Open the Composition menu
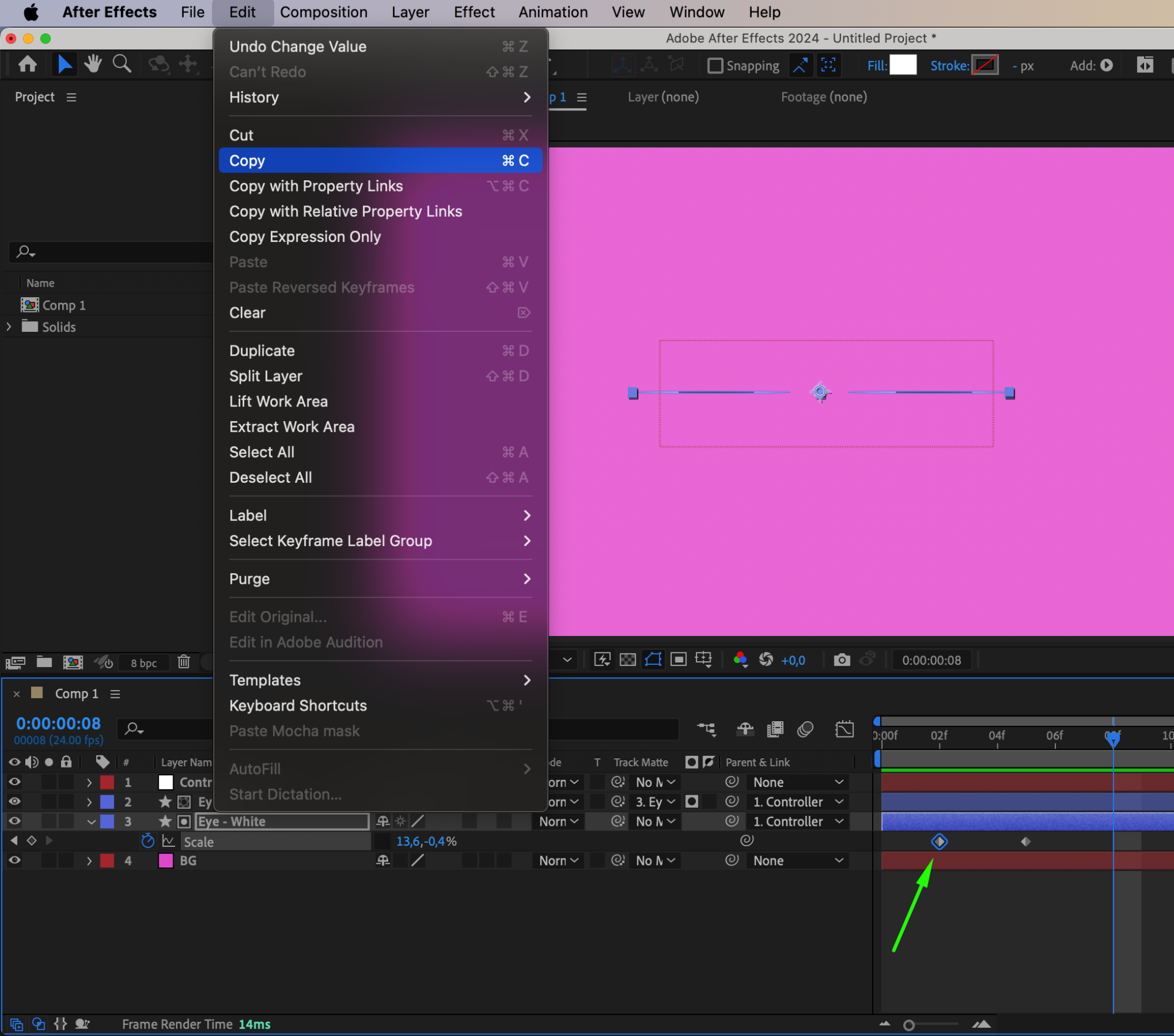The width and height of the screenshot is (1174, 1036). pyautogui.click(x=324, y=12)
